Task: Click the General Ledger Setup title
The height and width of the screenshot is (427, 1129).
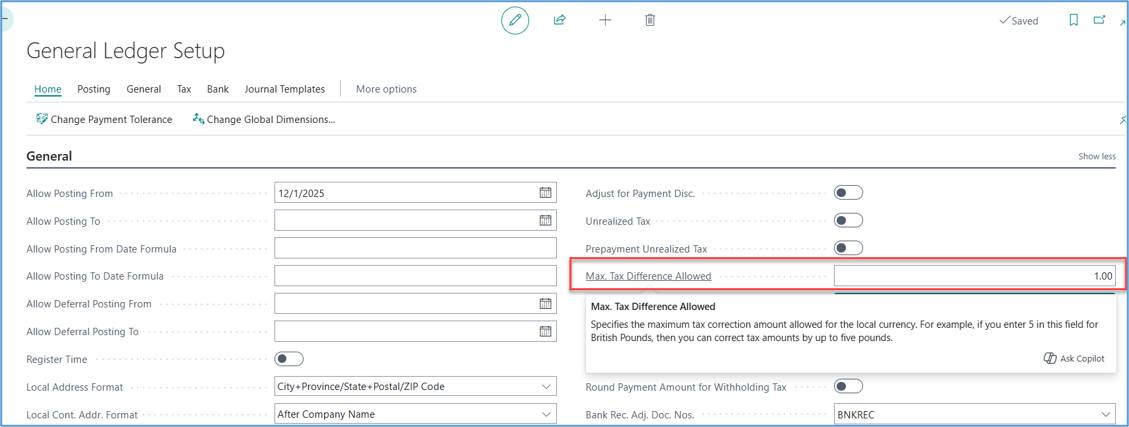Action: [125, 51]
